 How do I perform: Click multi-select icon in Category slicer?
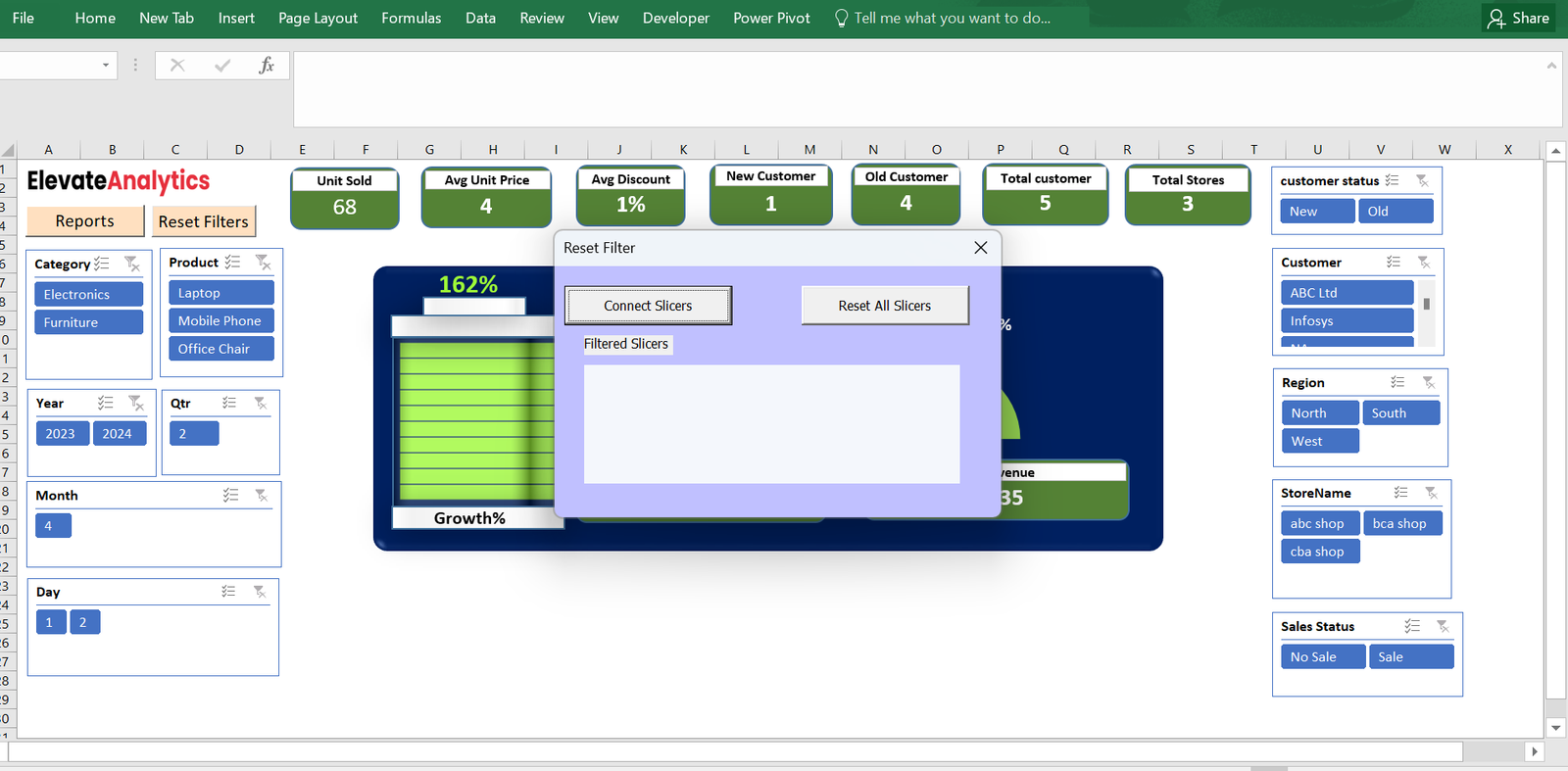(x=102, y=264)
